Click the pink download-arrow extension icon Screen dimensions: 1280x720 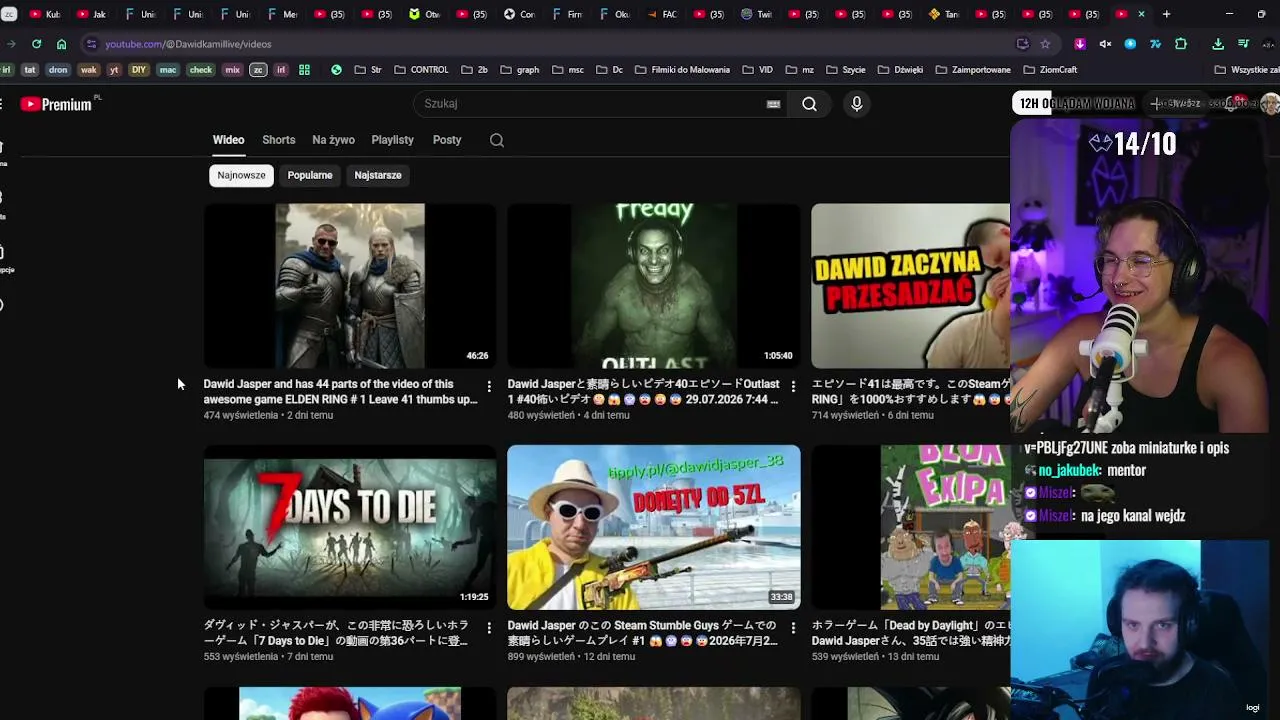pos(1080,44)
